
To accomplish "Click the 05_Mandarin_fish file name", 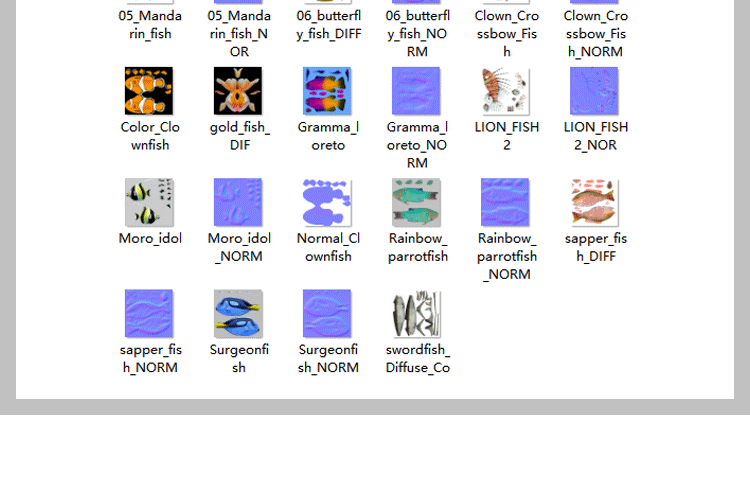I will pos(150,25).
